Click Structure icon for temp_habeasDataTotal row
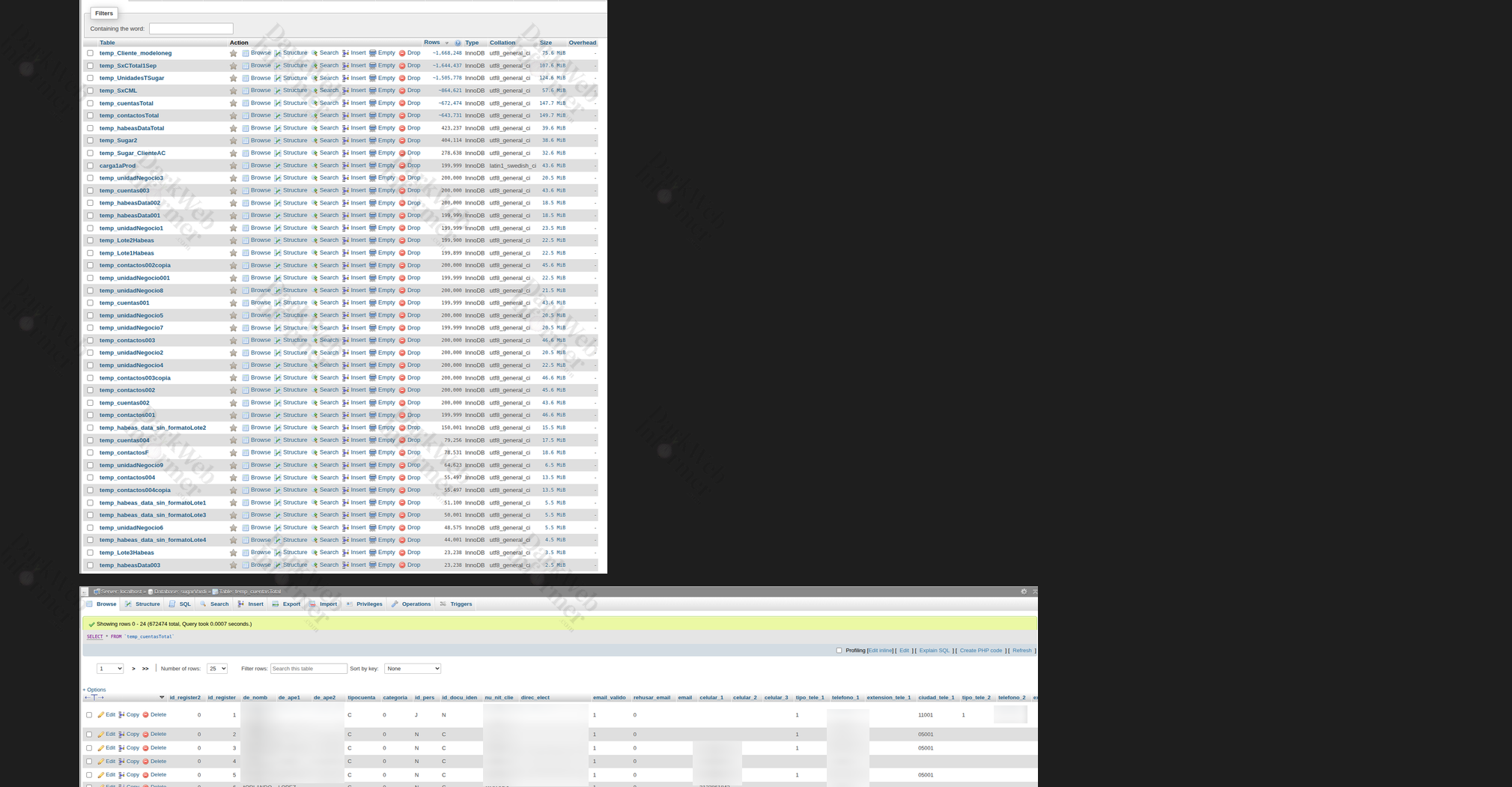This screenshot has height=787, width=1512. point(278,128)
